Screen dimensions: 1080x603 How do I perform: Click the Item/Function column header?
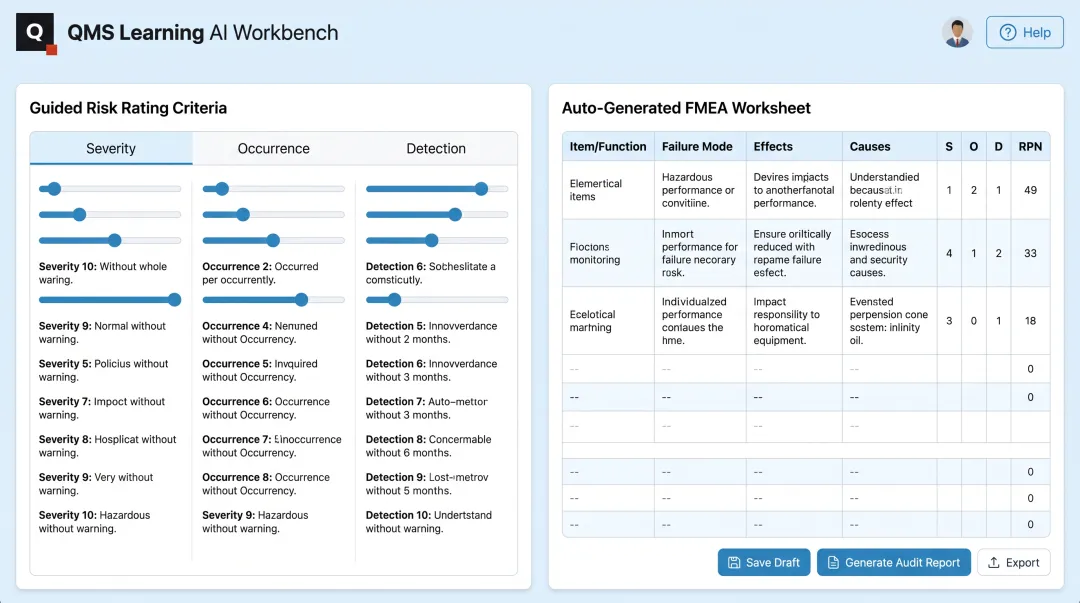[608, 147]
